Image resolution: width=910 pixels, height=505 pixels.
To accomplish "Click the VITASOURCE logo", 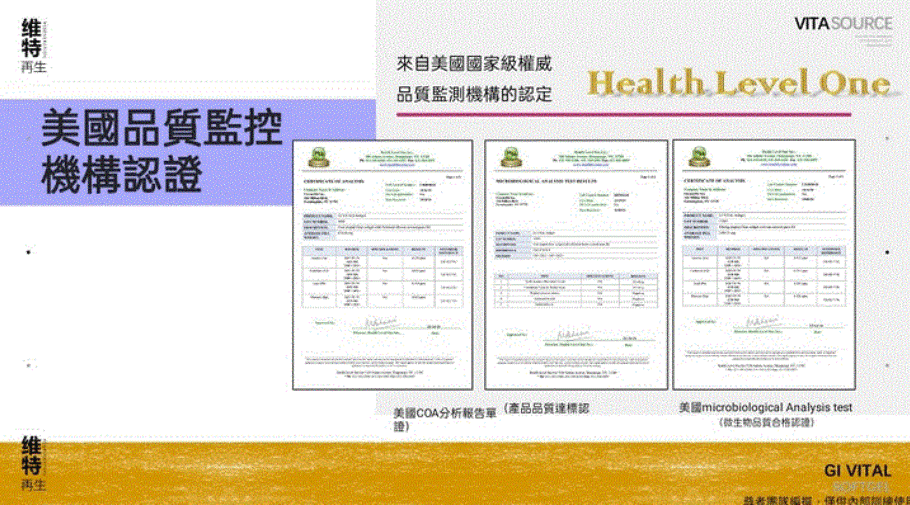I will click(843, 24).
